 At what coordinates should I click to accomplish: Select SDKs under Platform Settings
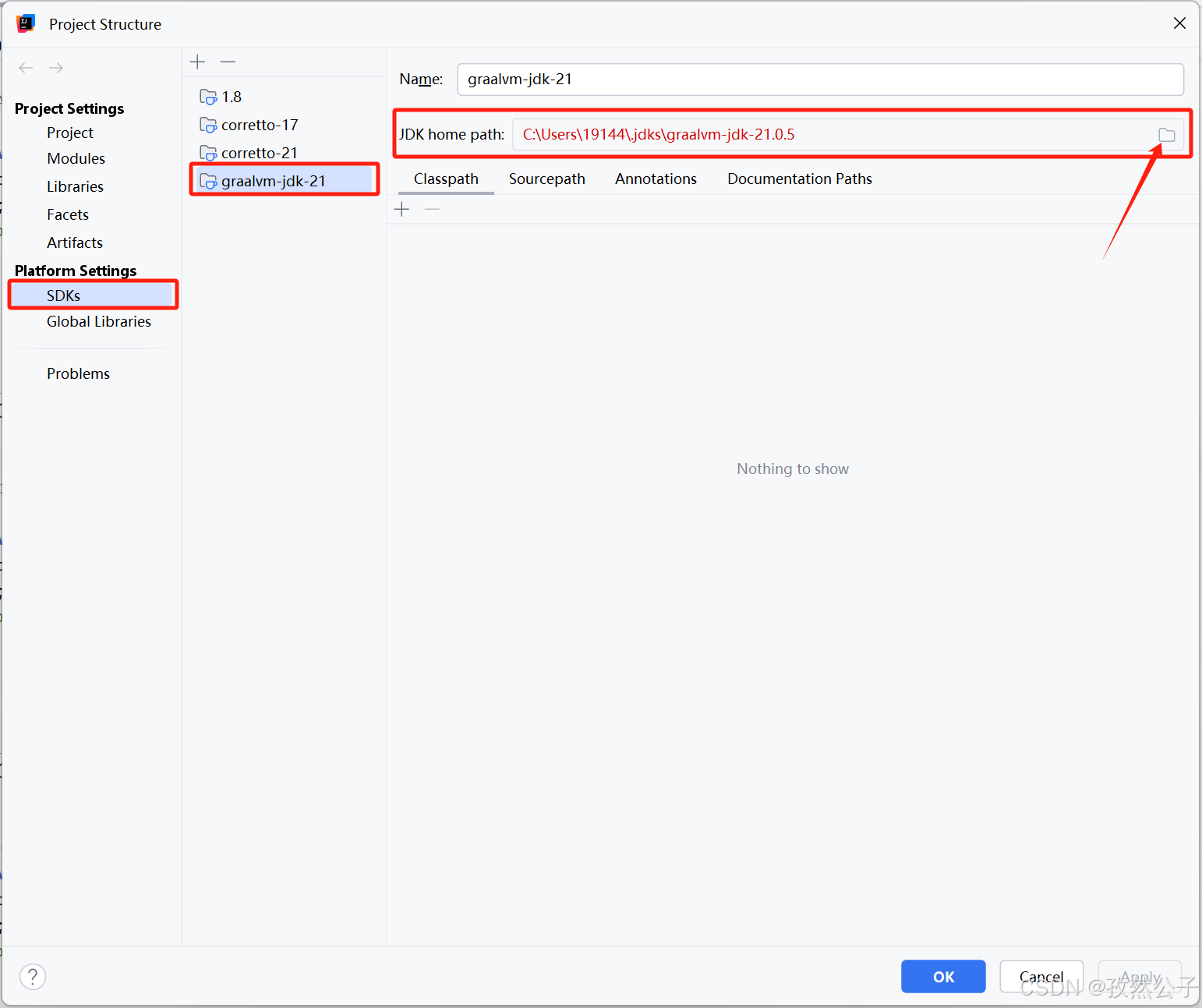click(92, 295)
